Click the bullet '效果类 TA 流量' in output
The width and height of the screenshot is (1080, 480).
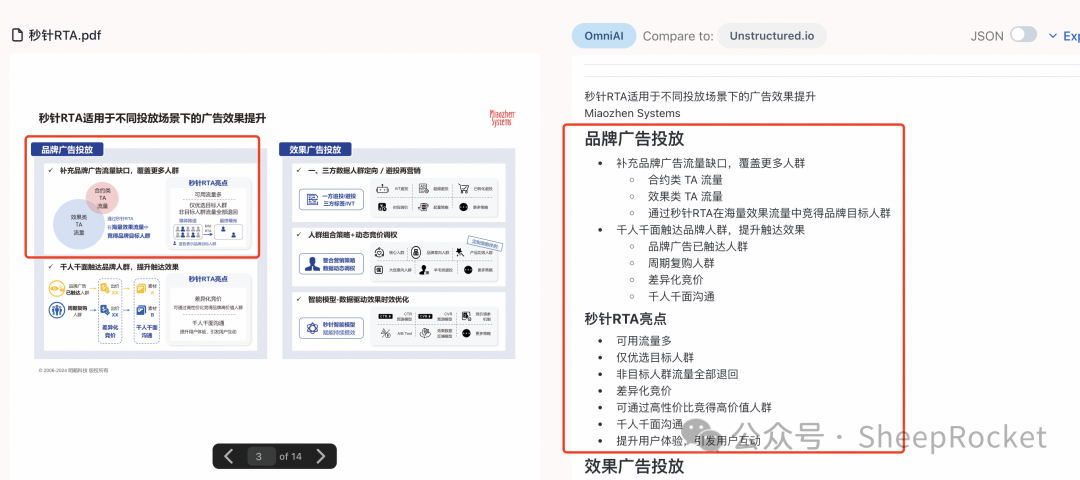[x=685, y=196]
